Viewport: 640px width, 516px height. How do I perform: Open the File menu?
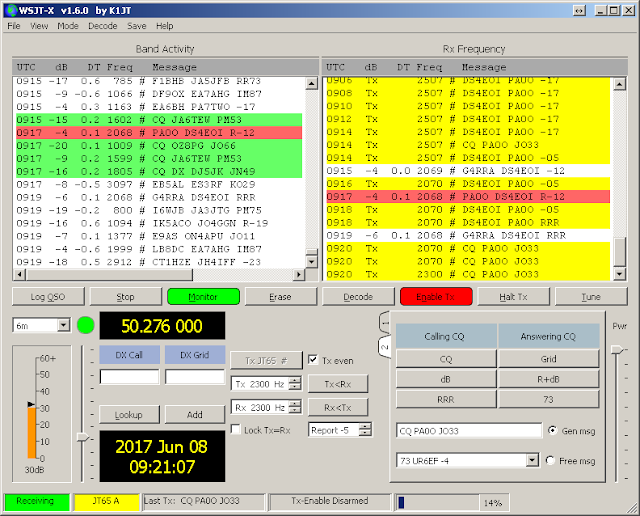(x=13, y=26)
